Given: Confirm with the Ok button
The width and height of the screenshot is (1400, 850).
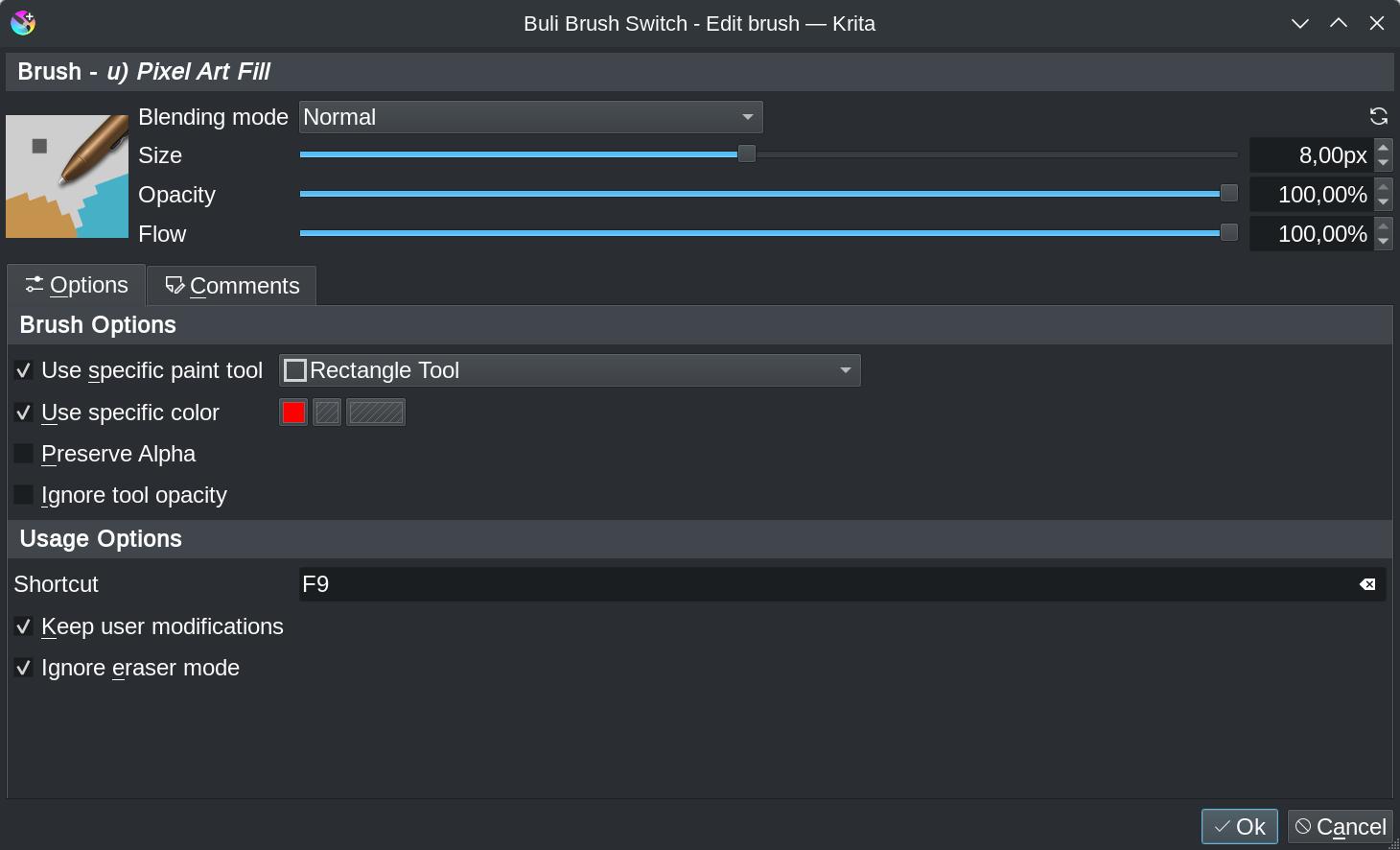Looking at the screenshot, I should 1239,827.
